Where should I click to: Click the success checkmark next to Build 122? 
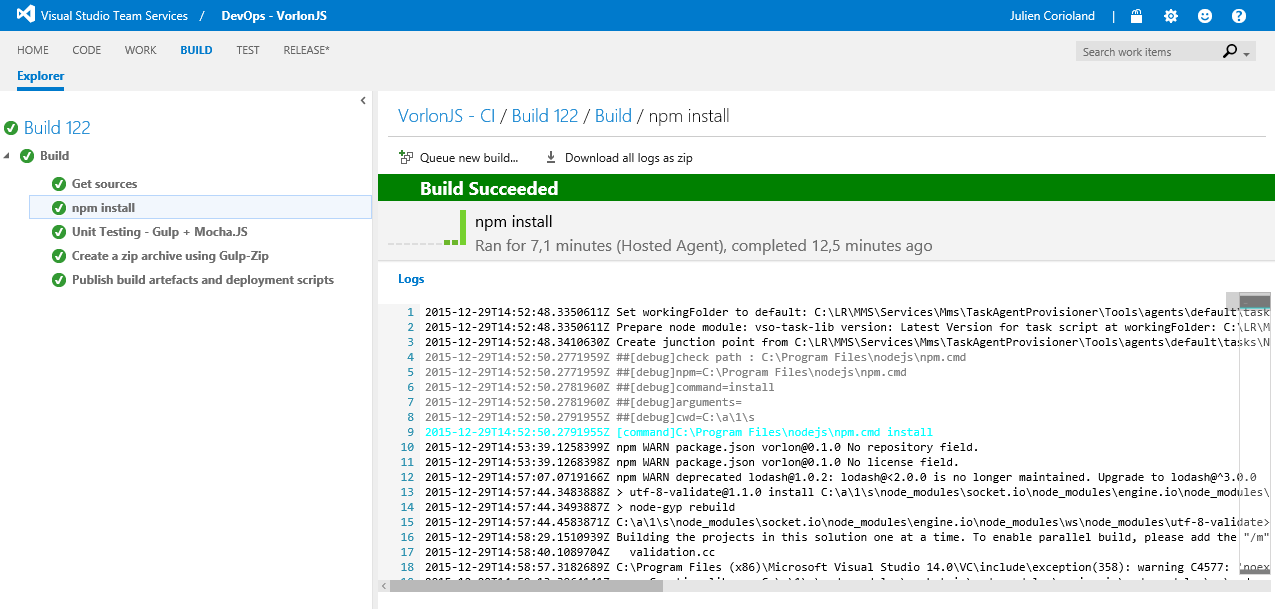click(x=10, y=127)
